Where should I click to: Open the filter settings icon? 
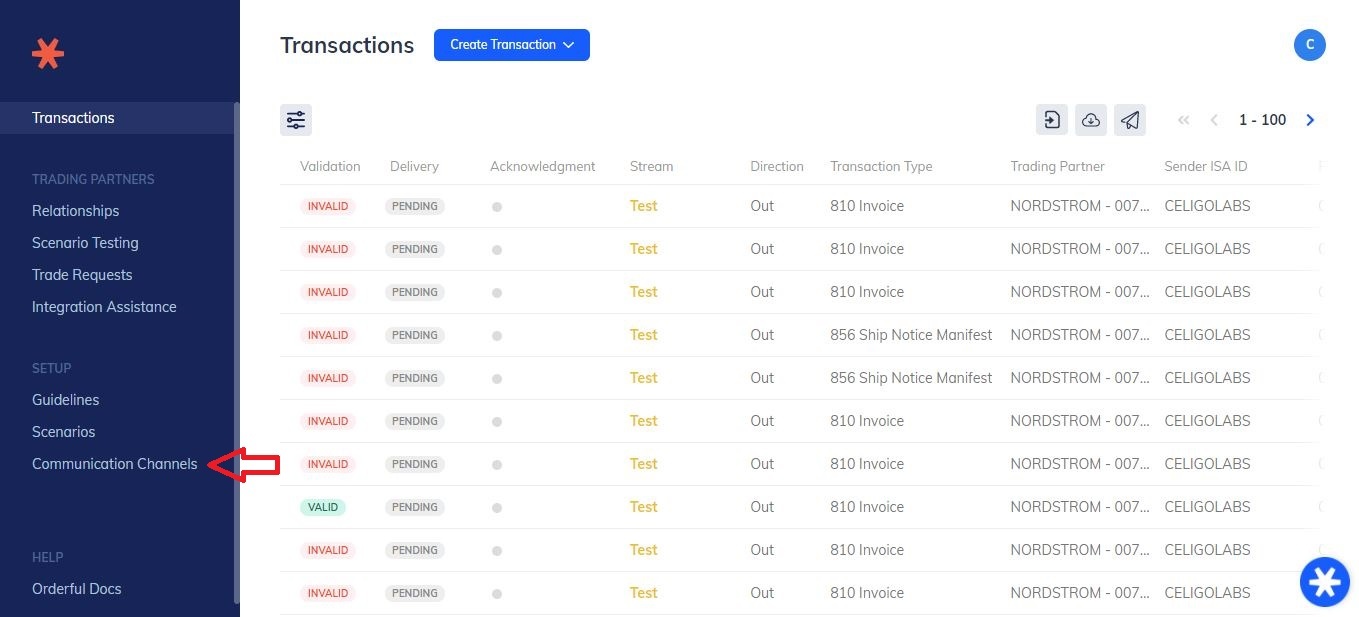(296, 120)
